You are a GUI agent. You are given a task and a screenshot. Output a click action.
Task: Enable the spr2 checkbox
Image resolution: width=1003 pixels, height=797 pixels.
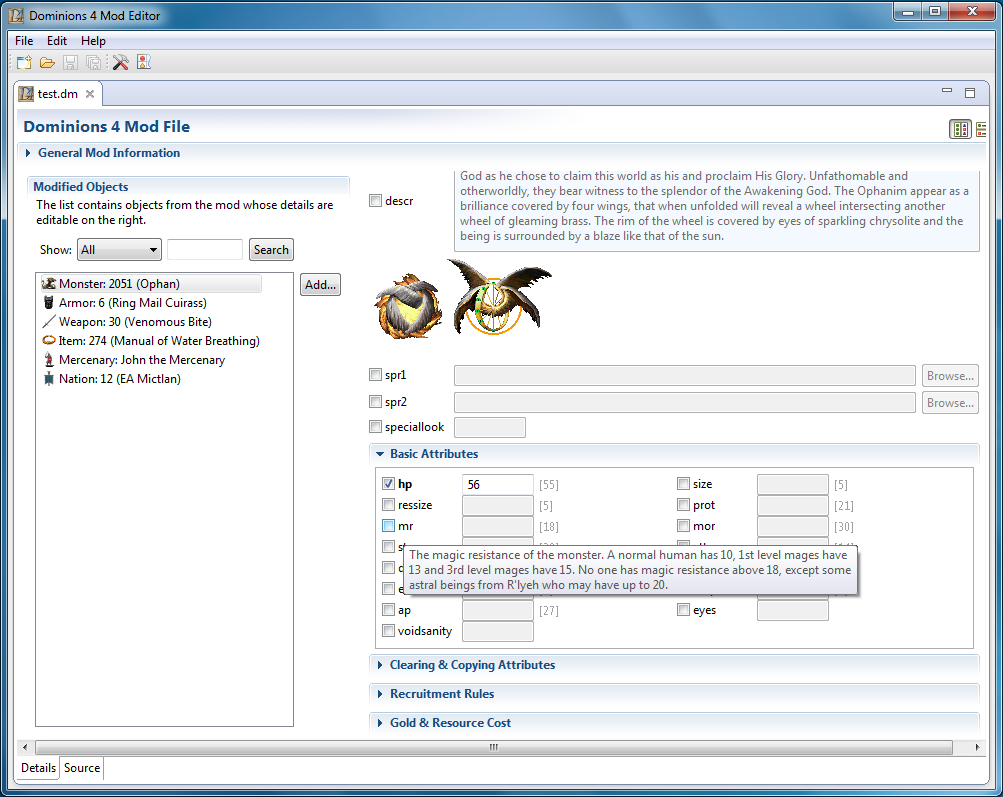point(375,402)
